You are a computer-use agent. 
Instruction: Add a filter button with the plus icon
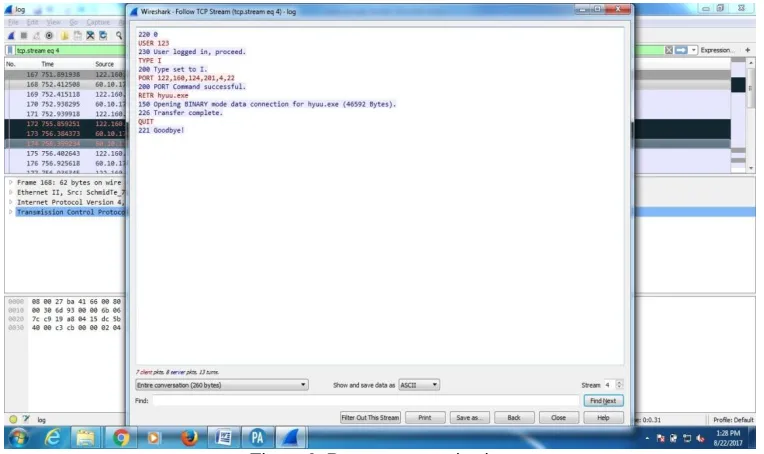pos(747,50)
